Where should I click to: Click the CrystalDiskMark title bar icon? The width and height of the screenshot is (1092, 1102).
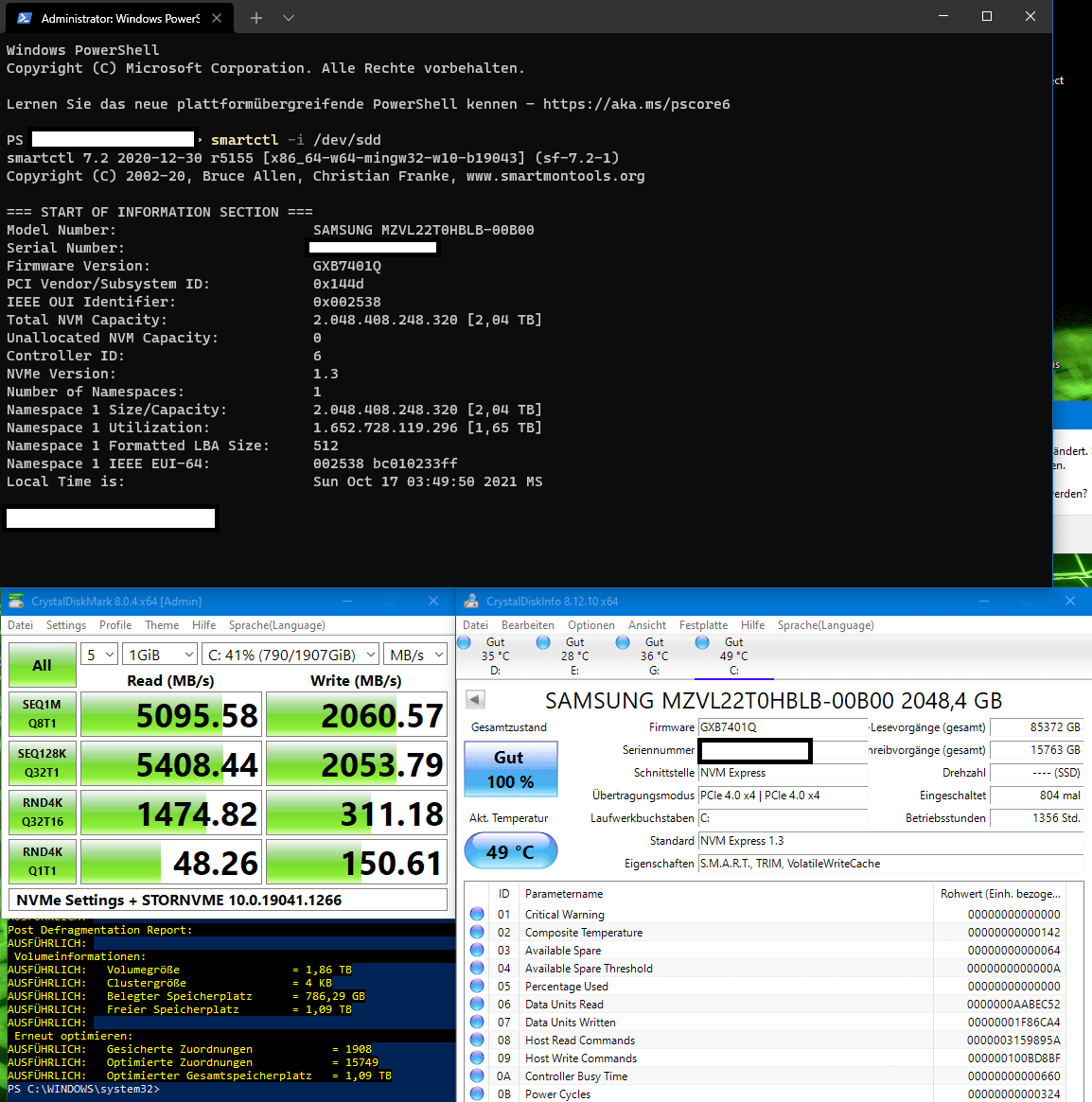pos(15,601)
